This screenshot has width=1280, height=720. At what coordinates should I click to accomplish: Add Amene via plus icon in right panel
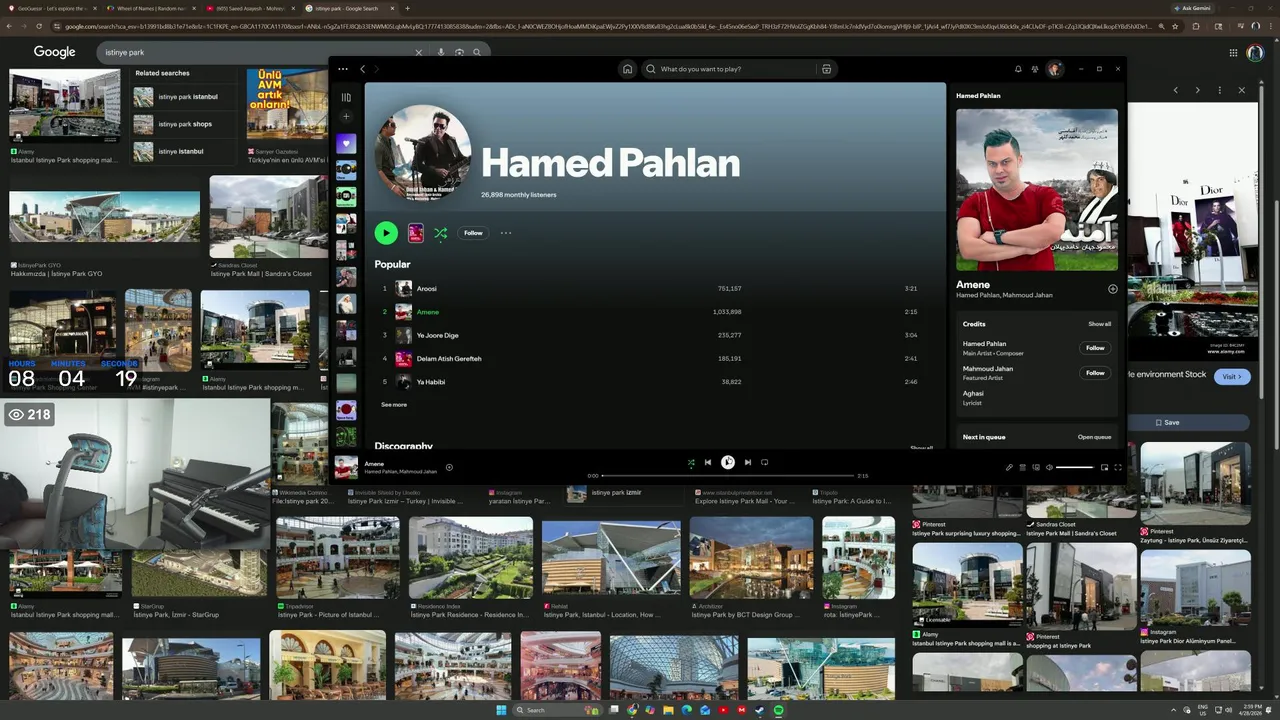pos(1112,289)
